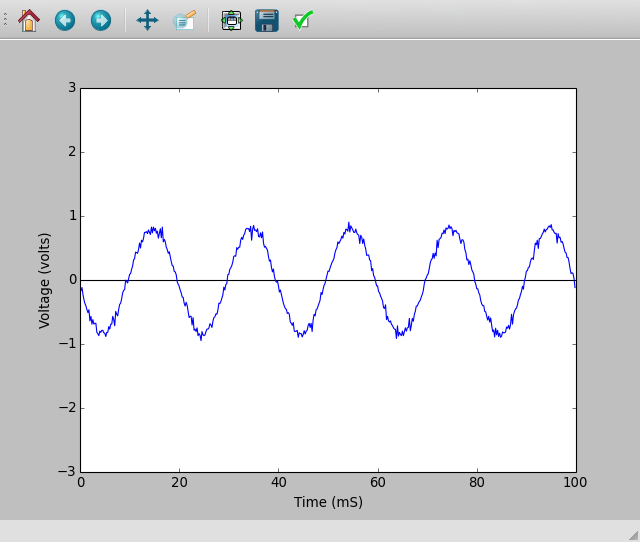The image size is (640, 542).
Task: Grab the toolbar handle dots
Action: 5,20
